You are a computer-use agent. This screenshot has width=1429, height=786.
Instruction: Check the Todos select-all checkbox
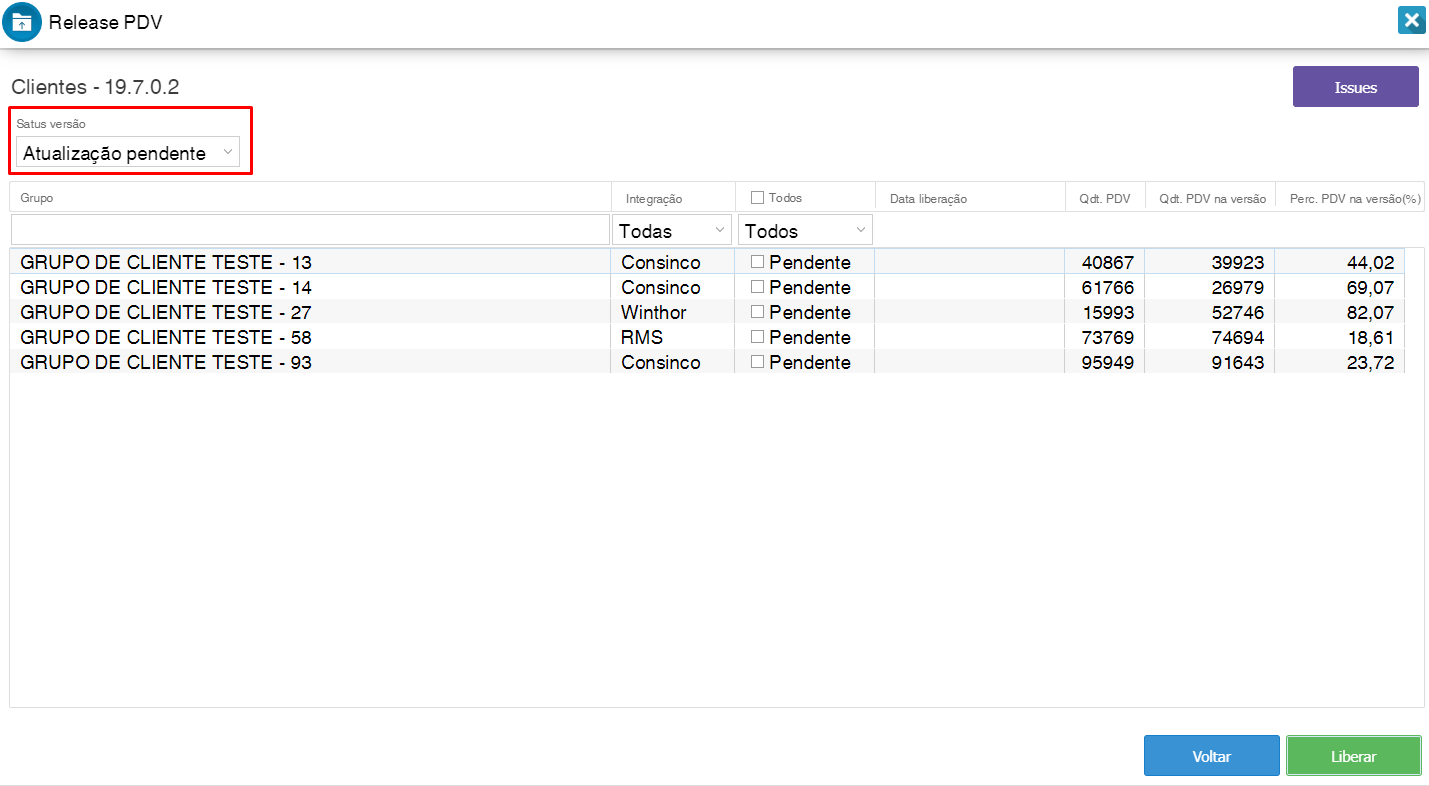[758, 198]
